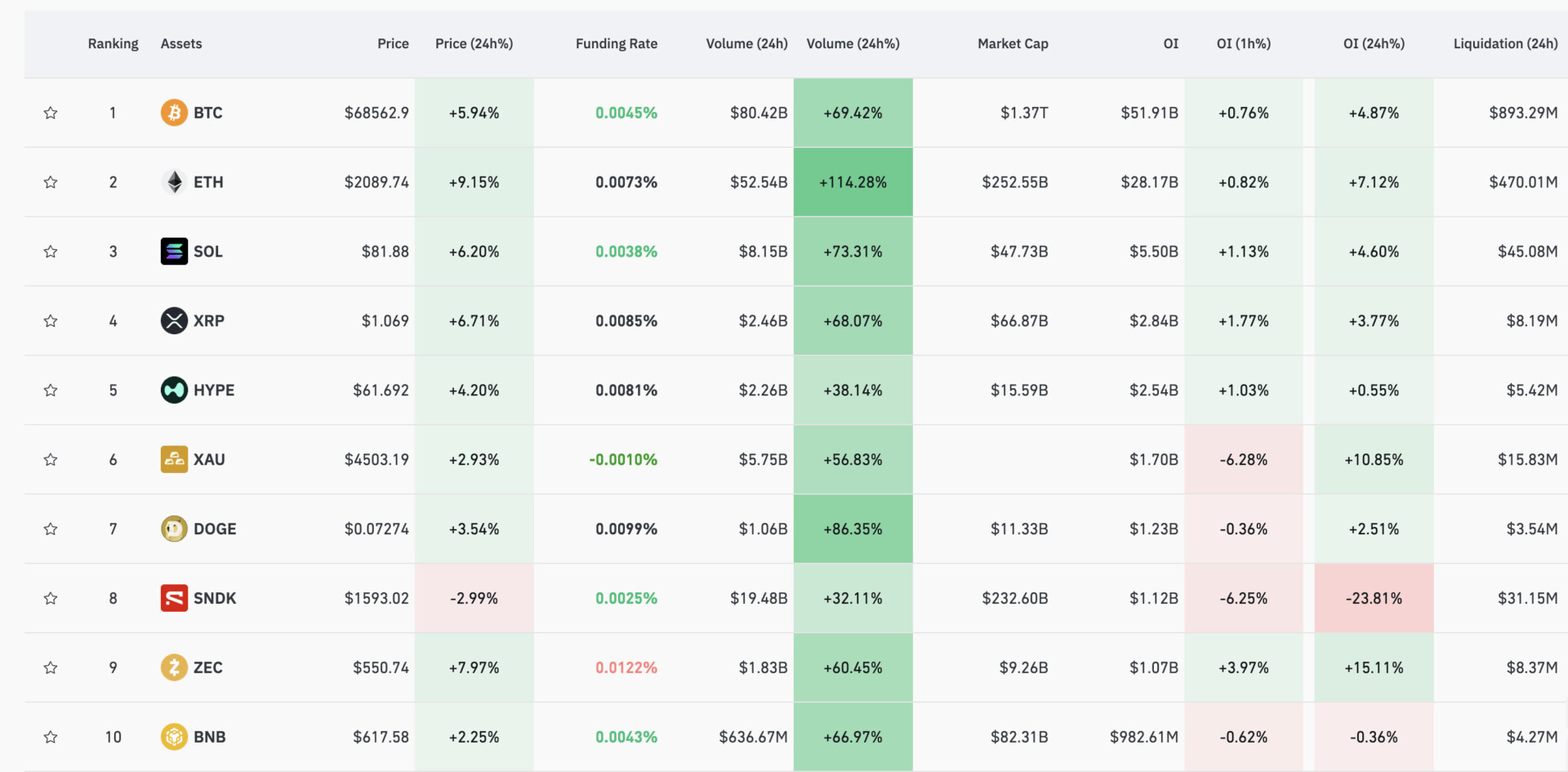
Task: Click SNDK price change -2.99%
Action: click(474, 598)
